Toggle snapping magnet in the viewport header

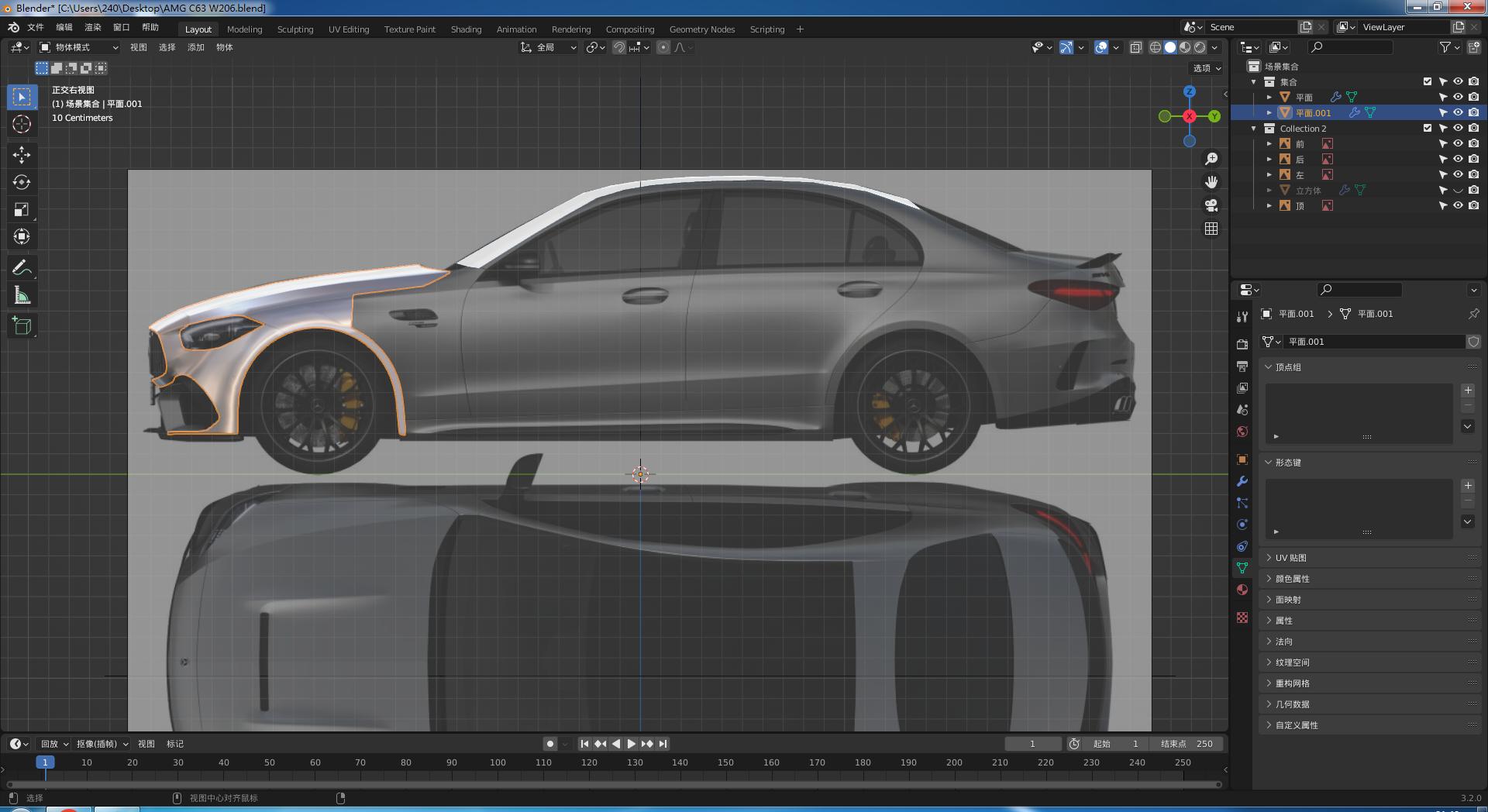(618, 47)
